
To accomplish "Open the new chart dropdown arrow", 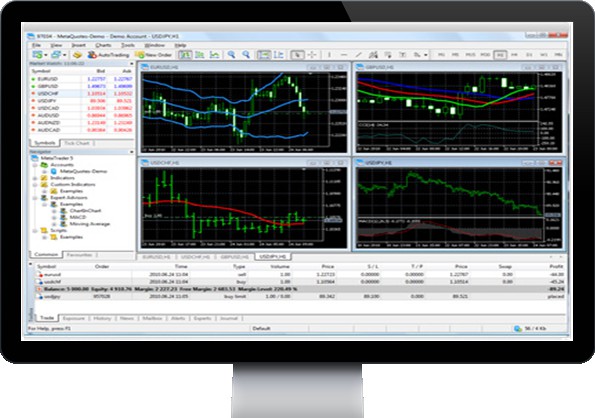I will tap(46, 55).
